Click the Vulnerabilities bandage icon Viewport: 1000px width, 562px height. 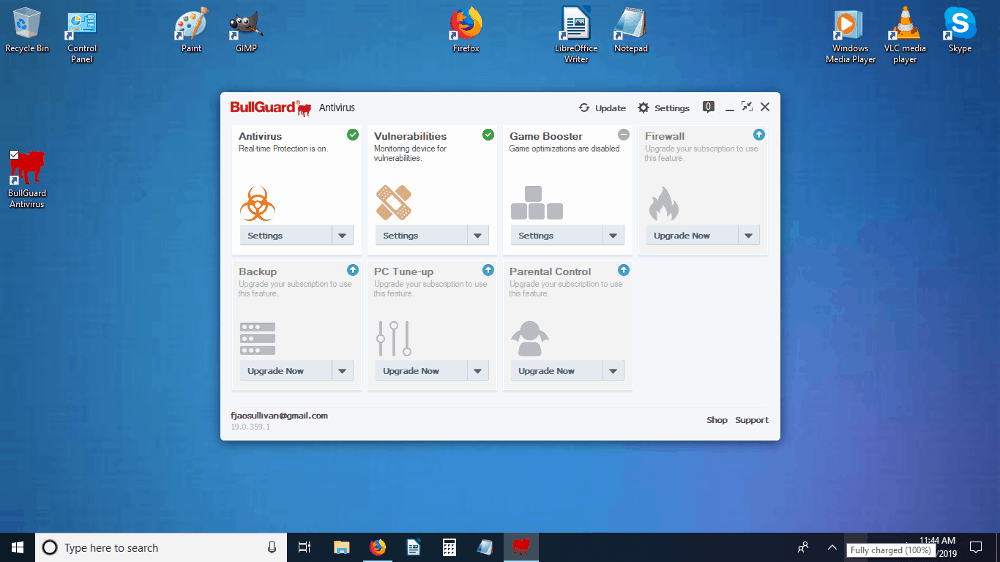393,202
